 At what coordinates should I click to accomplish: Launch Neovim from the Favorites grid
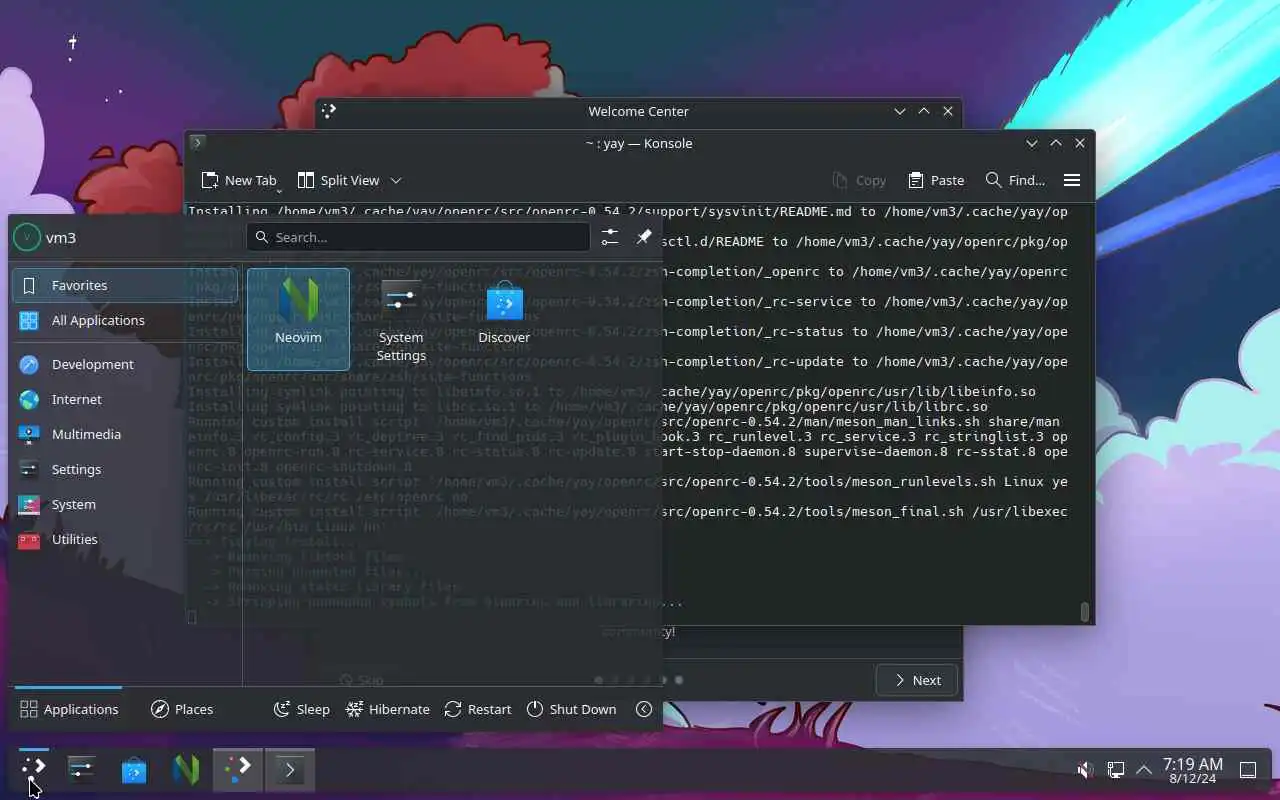(298, 319)
